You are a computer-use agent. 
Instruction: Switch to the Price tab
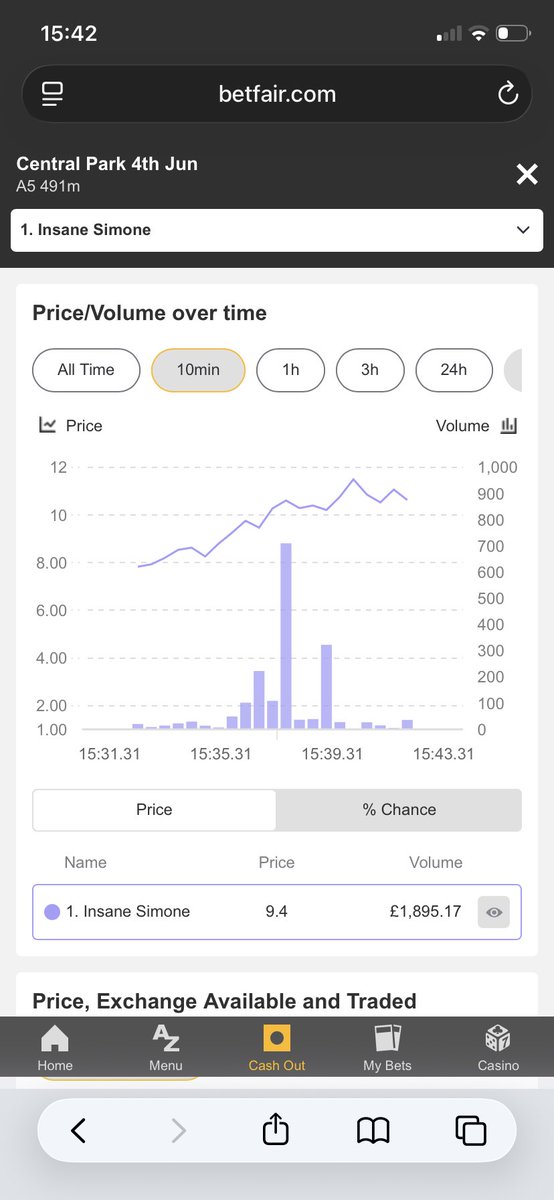pyautogui.click(x=154, y=810)
